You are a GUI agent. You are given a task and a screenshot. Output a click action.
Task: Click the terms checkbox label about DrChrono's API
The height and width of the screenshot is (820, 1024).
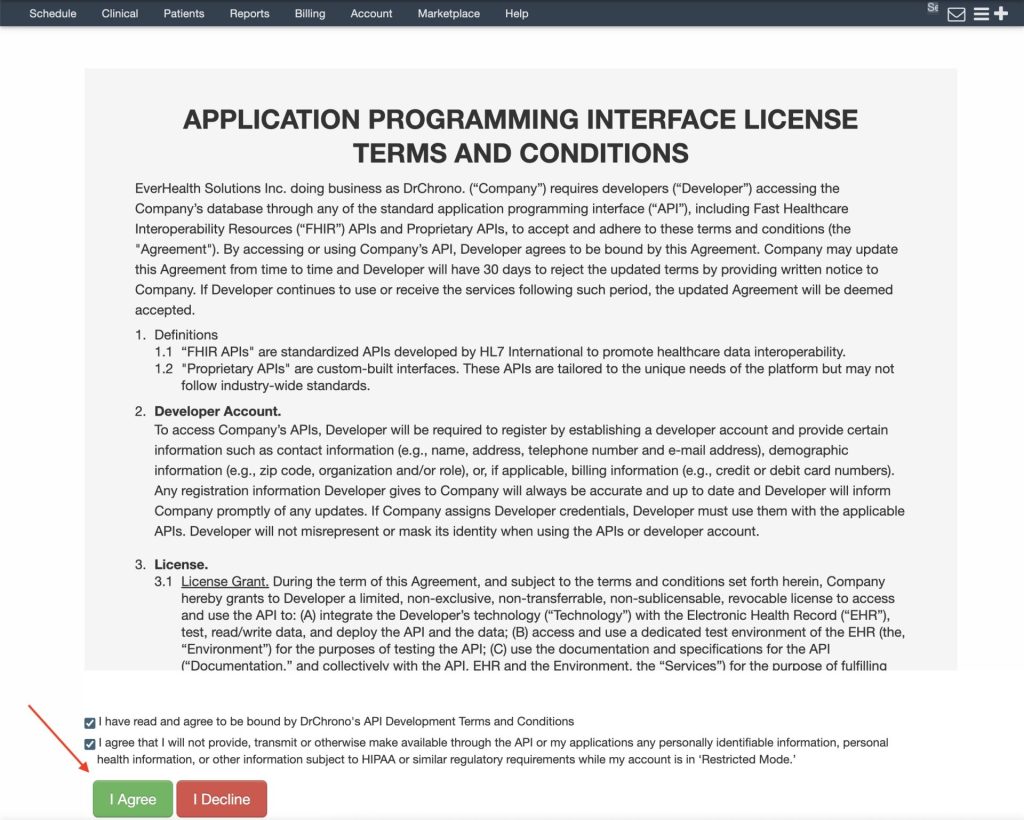coord(336,721)
